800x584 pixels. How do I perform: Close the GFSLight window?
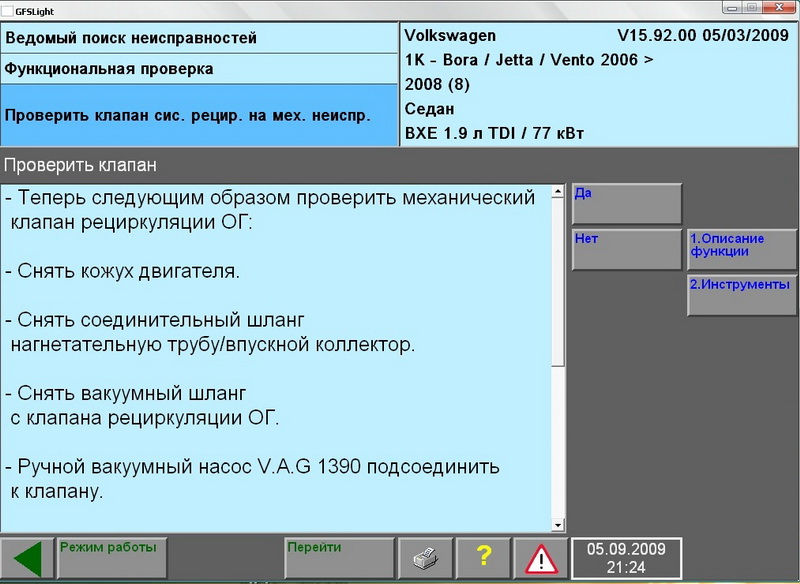click(x=780, y=8)
